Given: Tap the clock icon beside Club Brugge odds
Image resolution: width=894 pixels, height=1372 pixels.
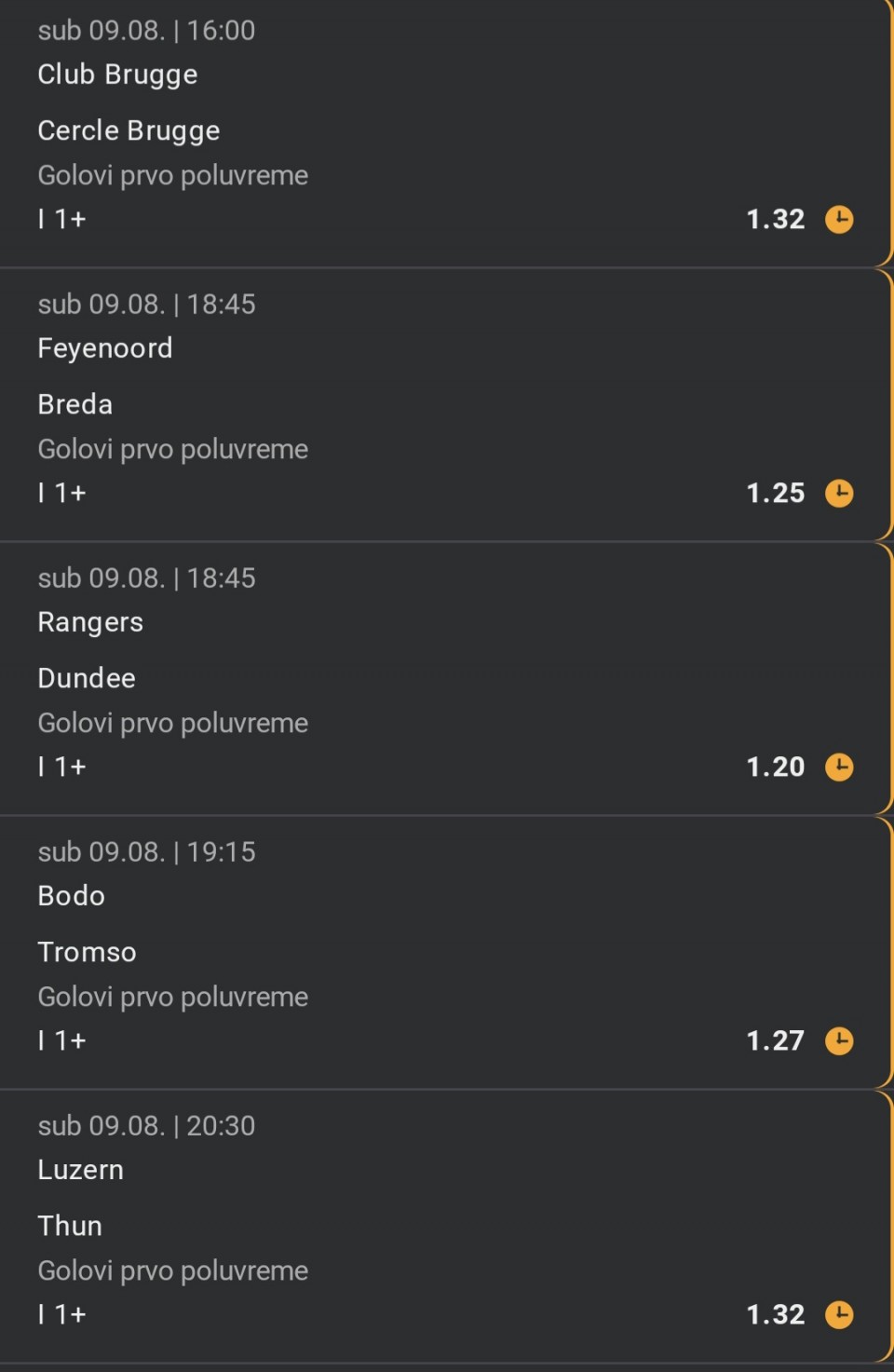Looking at the screenshot, I should point(839,220).
